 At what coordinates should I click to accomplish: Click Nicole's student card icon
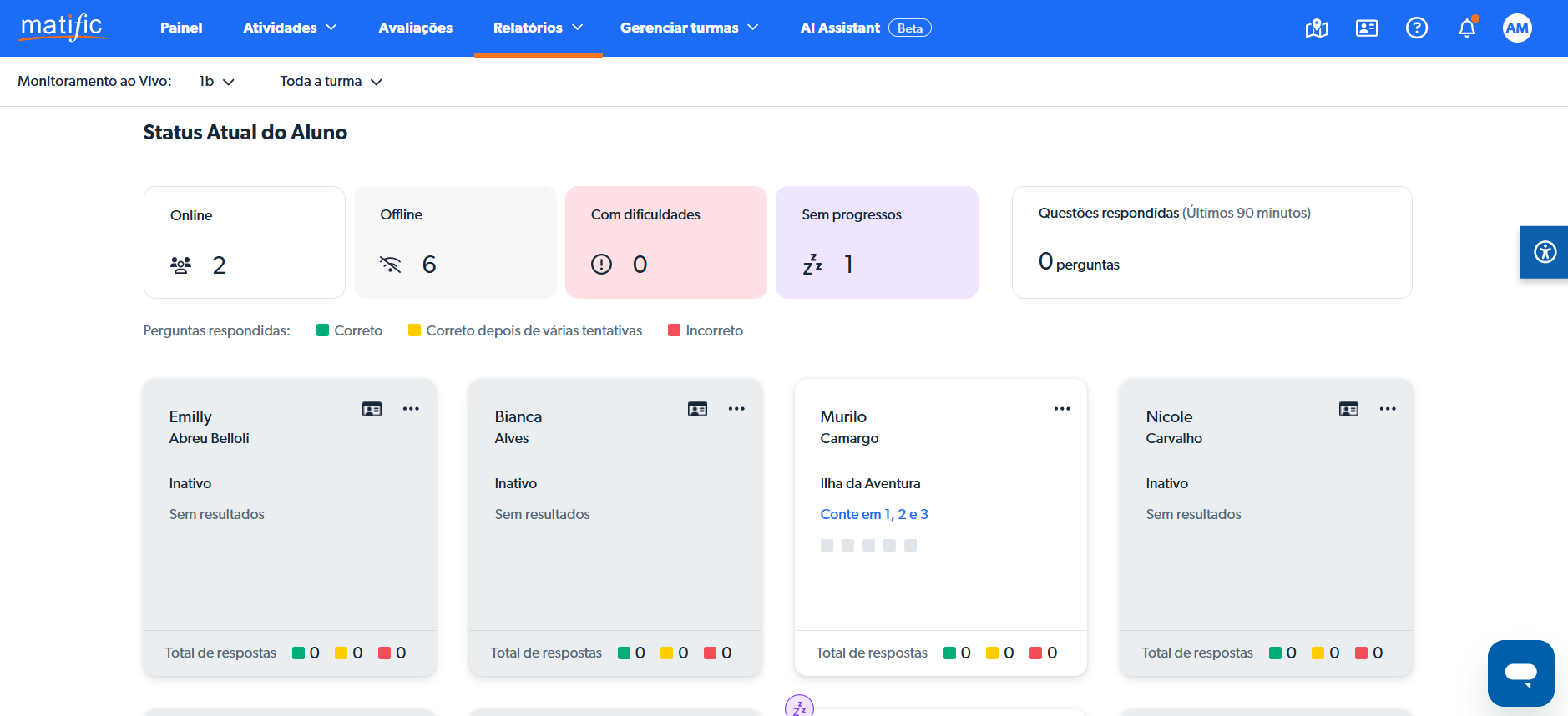click(x=1348, y=409)
